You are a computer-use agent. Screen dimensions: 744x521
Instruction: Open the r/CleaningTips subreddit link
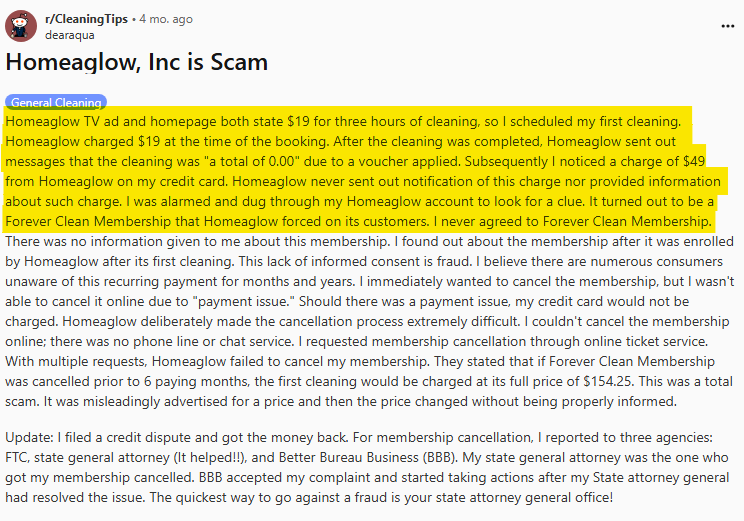coord(87,19)
